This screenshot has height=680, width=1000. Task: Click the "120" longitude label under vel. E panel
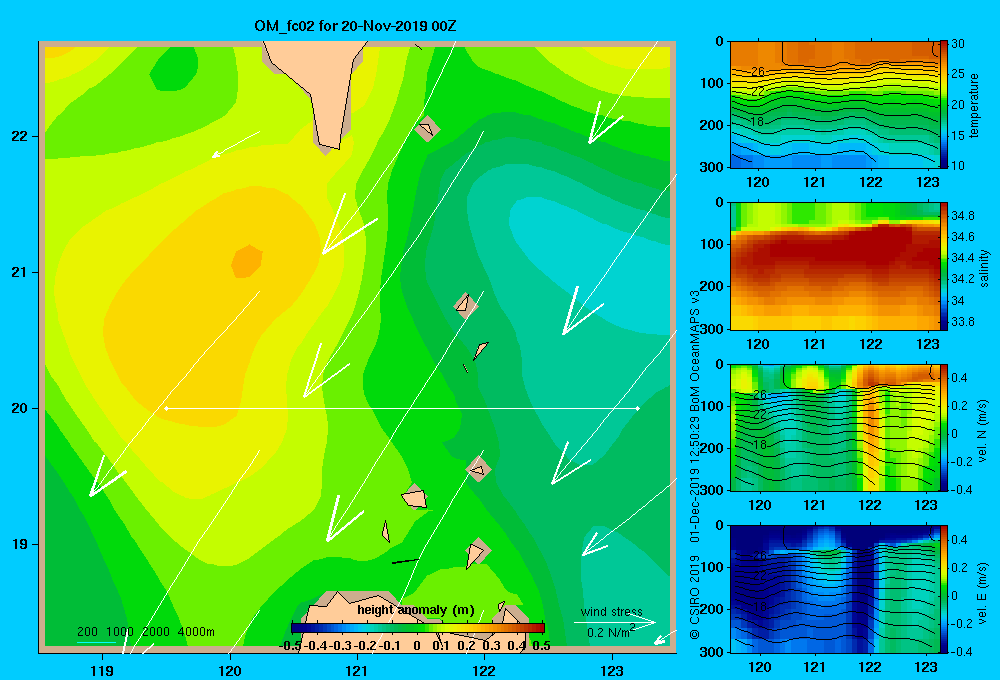(759, 667)
